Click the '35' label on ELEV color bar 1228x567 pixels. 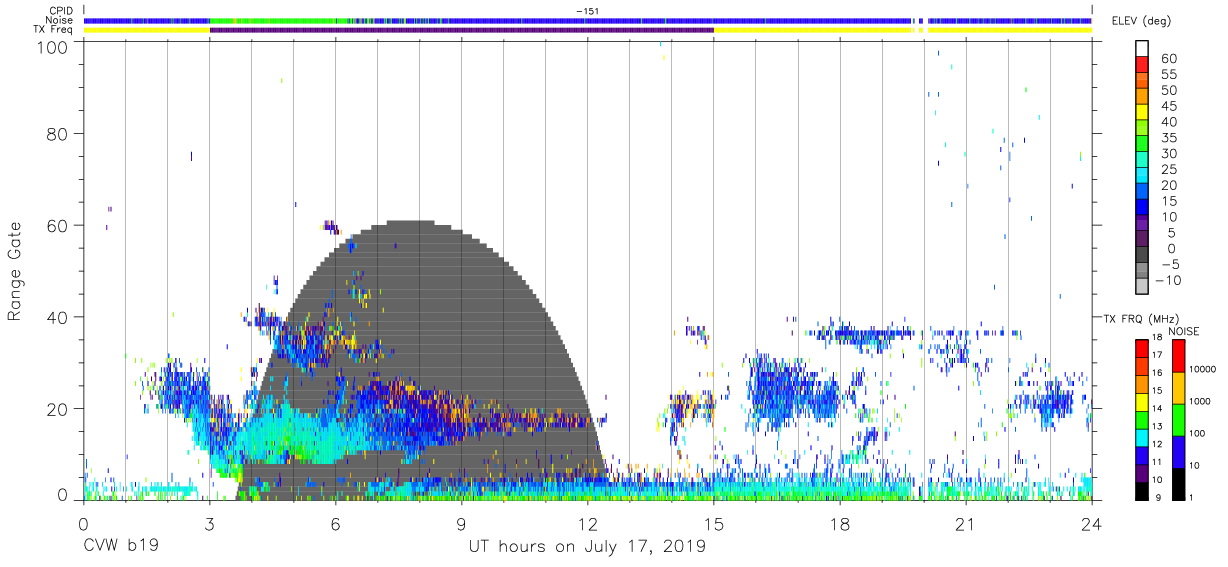point(1168,138)
